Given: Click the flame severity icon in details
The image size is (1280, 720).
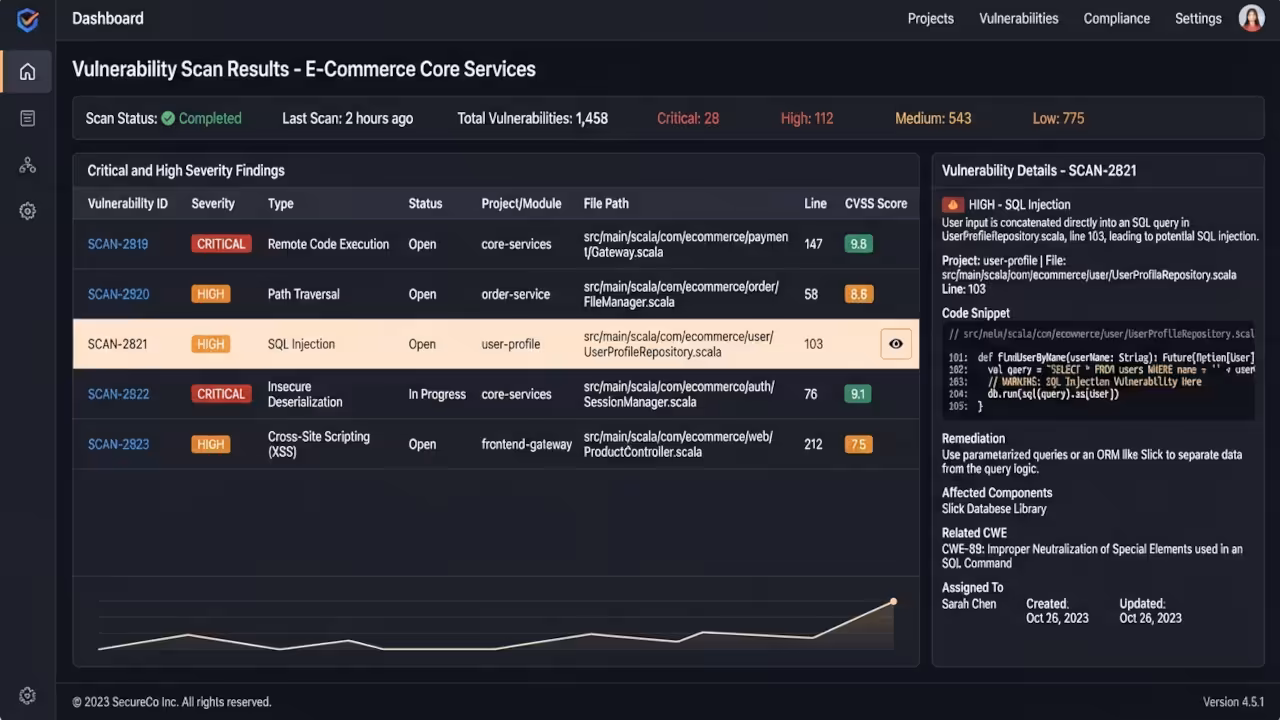Looking at the screenshot, I should pos(952,204).
